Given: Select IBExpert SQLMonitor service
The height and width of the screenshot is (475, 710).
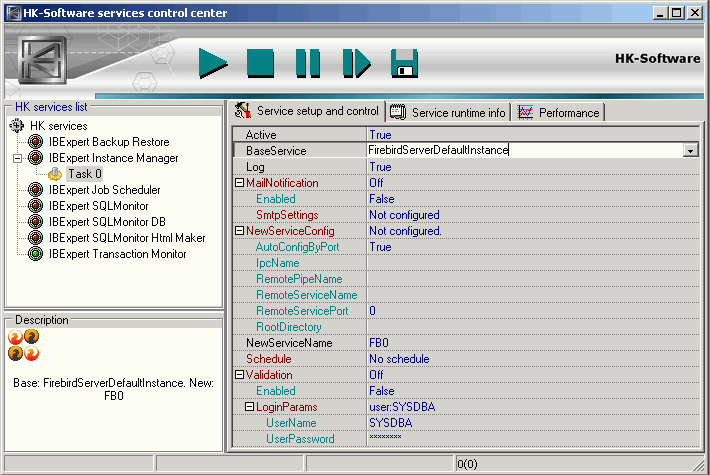Looking at the screenshot, I should pyautogui.click(x=99, y=206).
